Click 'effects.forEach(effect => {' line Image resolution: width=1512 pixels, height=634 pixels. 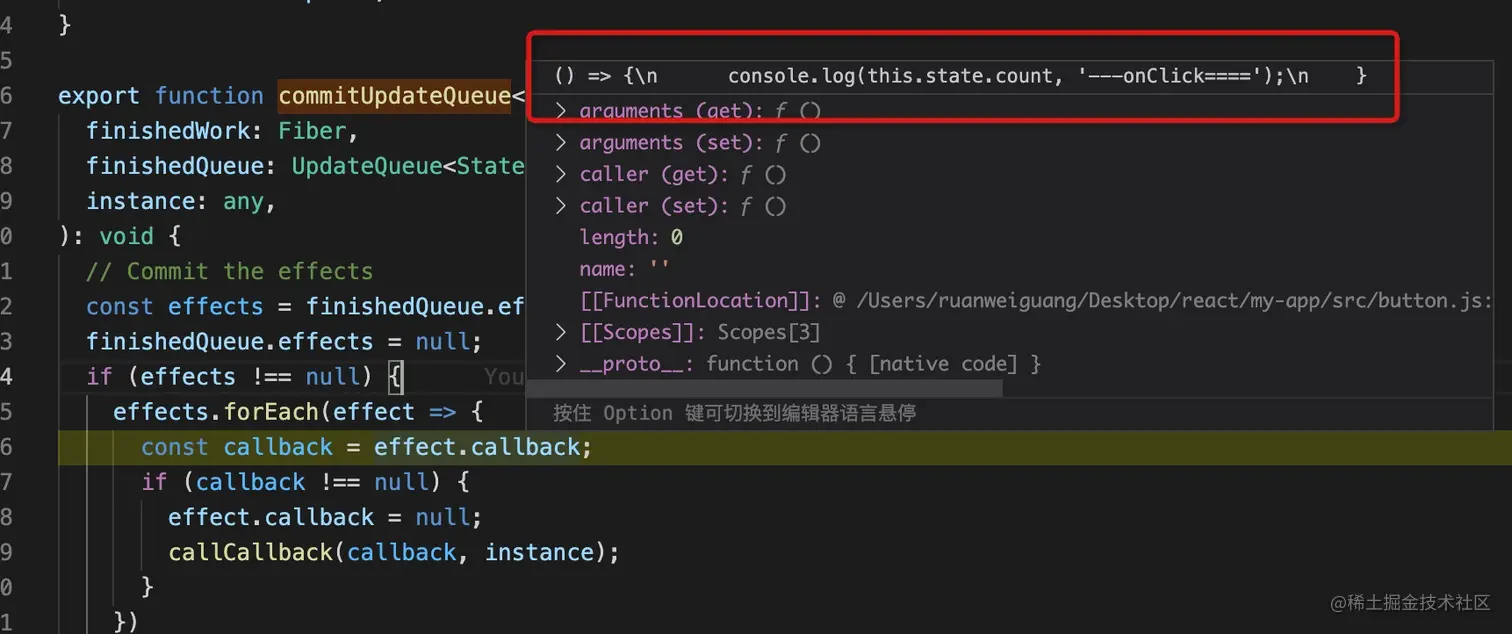[298, 412]
